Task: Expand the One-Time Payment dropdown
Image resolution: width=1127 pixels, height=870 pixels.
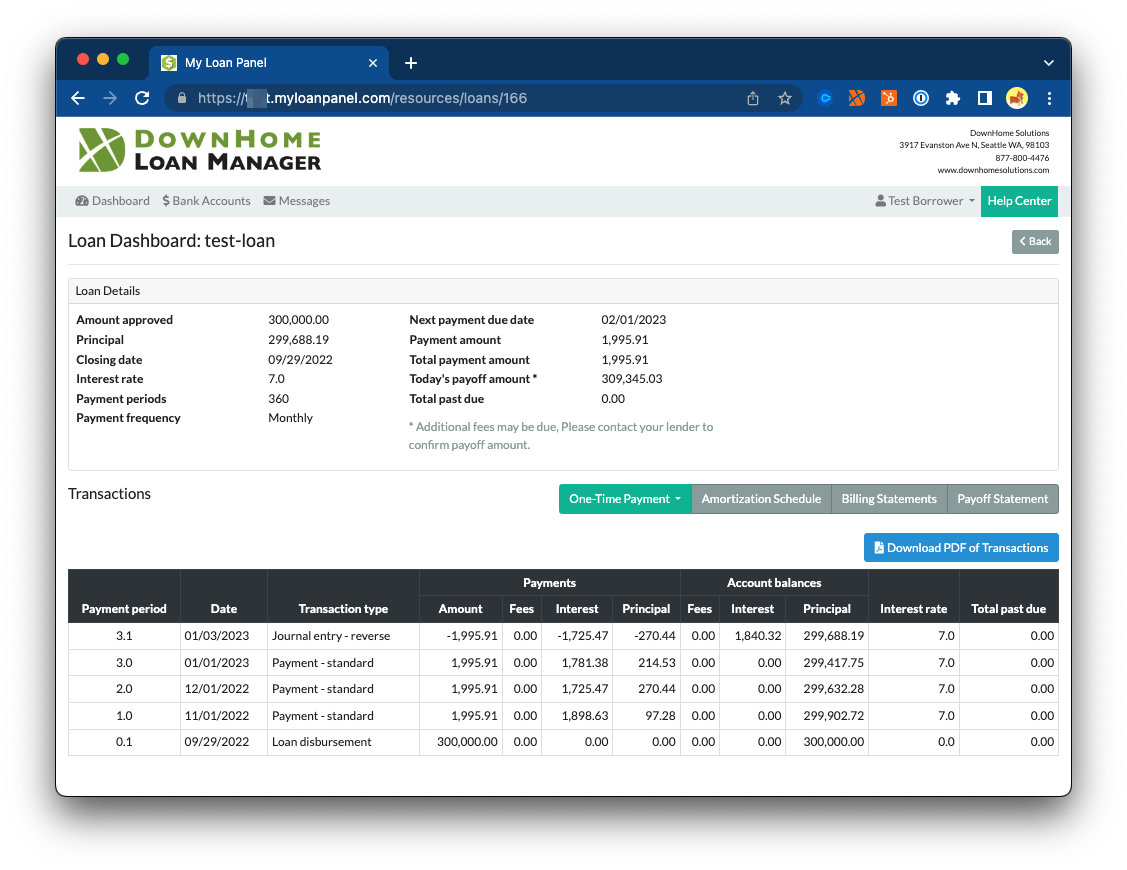Action: coord(624,499)
